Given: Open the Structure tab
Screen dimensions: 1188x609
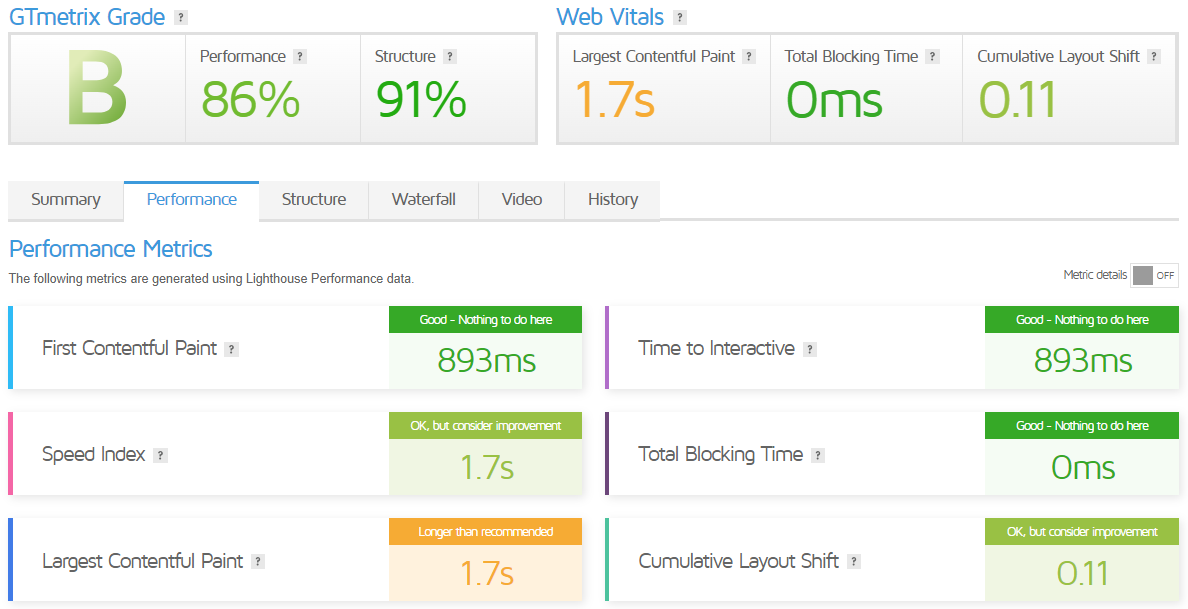Looking at the screenshot, I should pyautogui.click(x=314, y=200).
